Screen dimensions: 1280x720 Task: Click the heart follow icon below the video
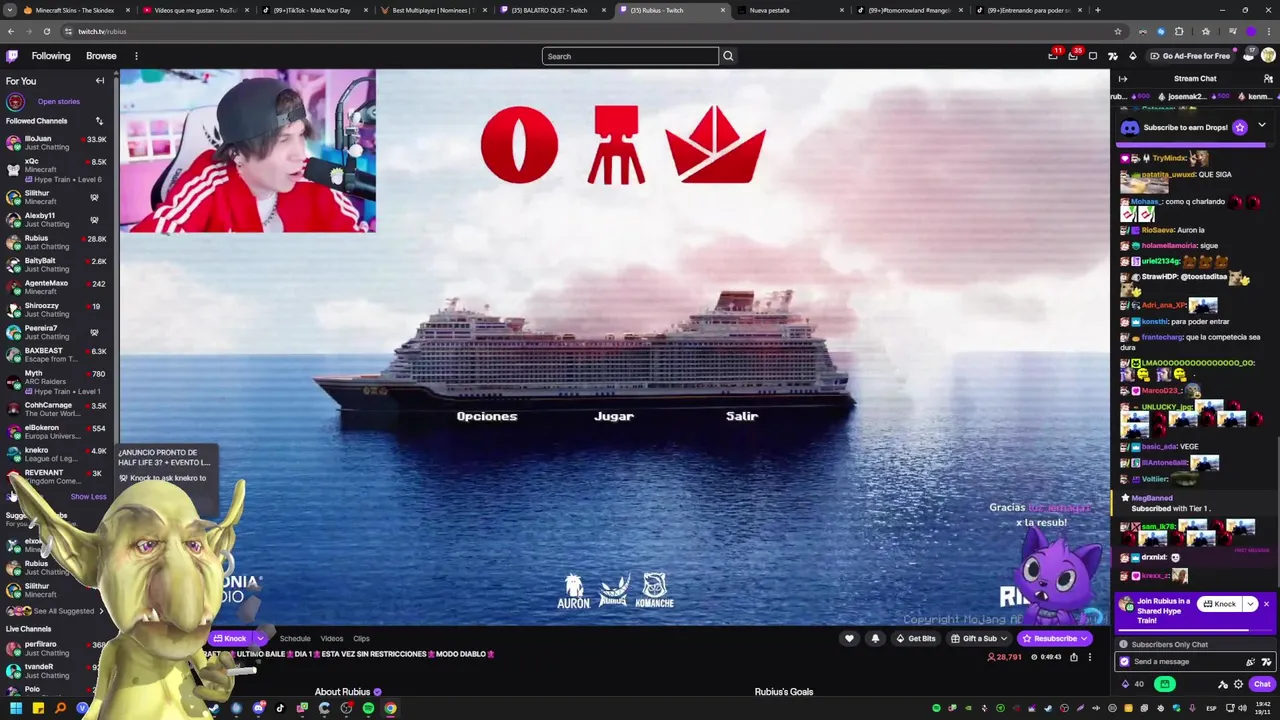click(x=849, y=639)
